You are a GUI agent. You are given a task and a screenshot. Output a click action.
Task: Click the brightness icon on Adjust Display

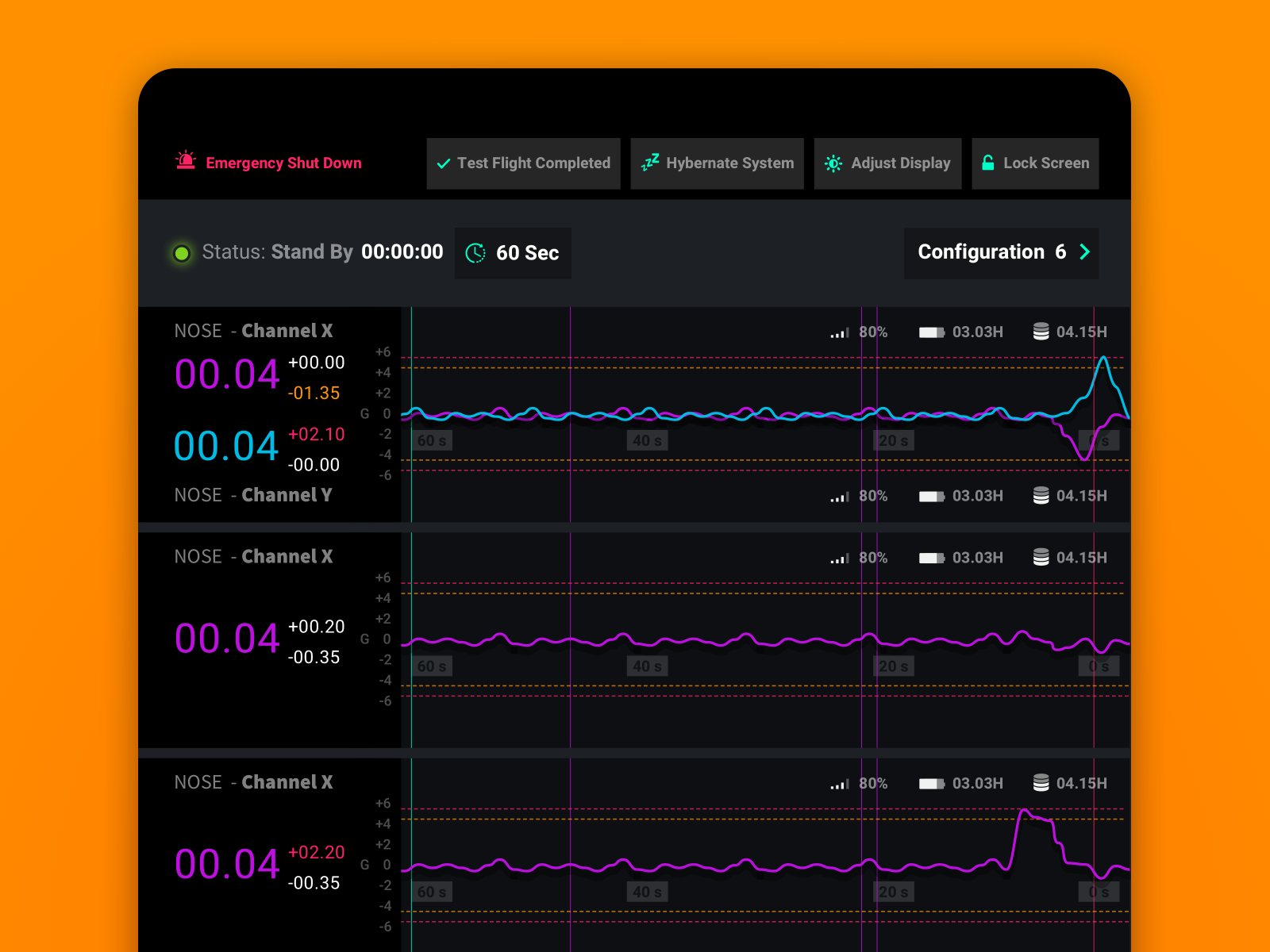(833, 163)
